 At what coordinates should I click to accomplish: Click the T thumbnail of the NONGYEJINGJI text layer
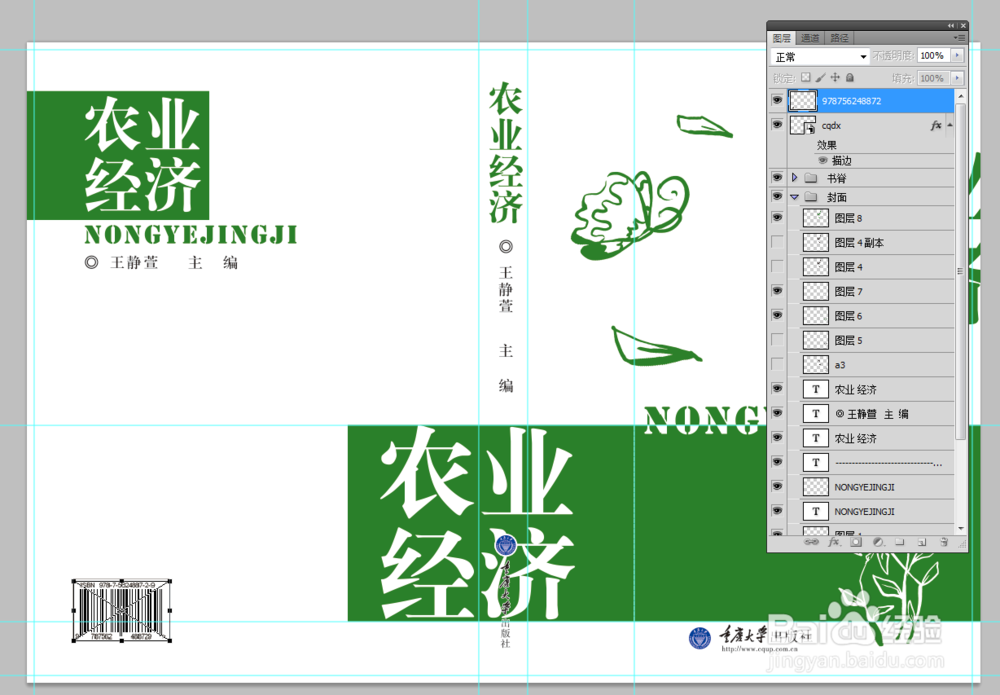tap(816, 511)
